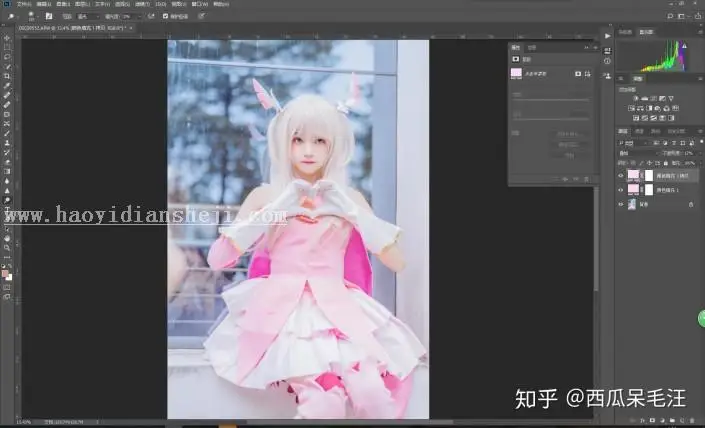
Task: Close the open document tab
Action: point(131,28)
